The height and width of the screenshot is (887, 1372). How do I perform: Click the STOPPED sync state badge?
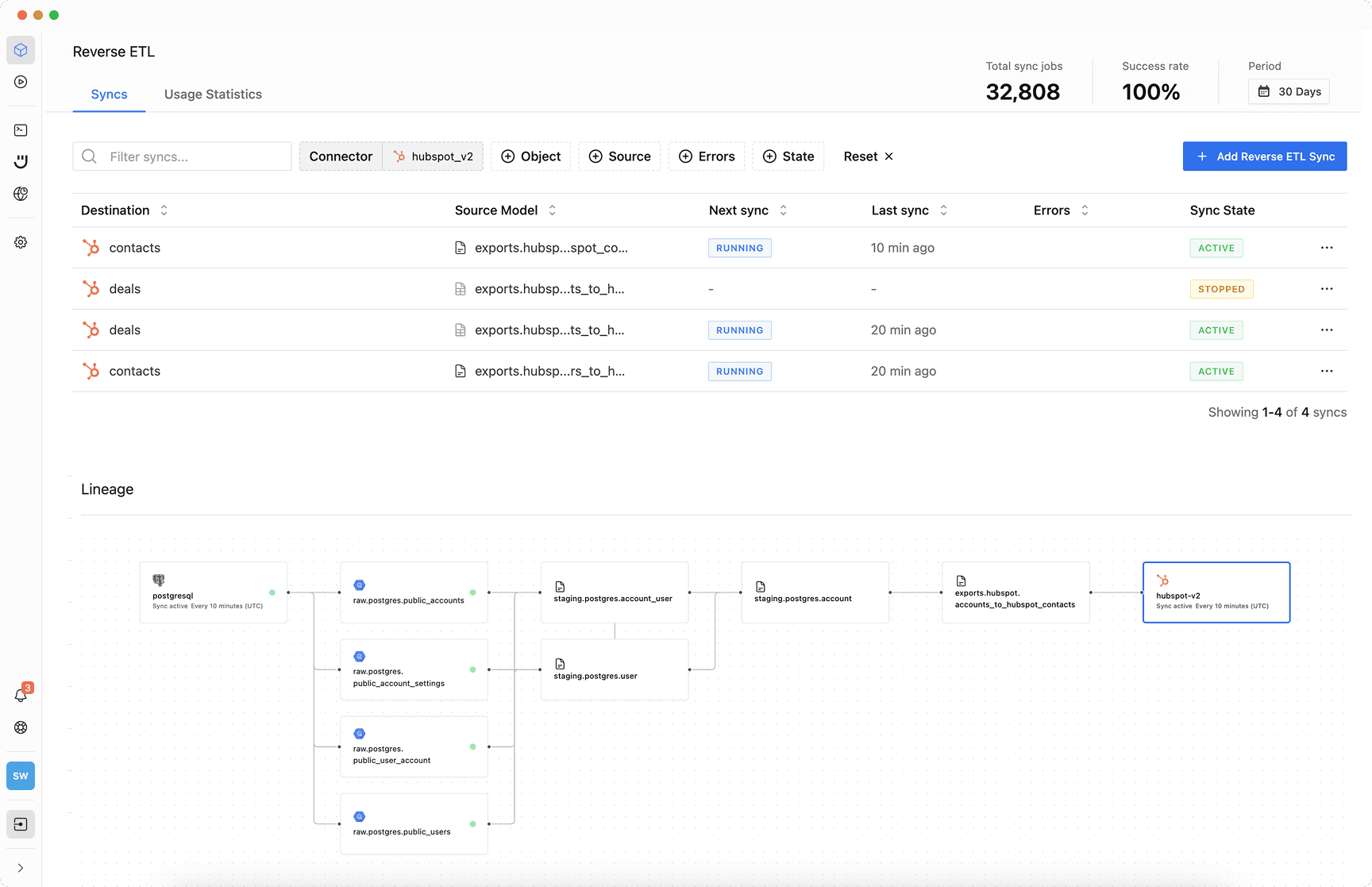tap(1221, 289)
